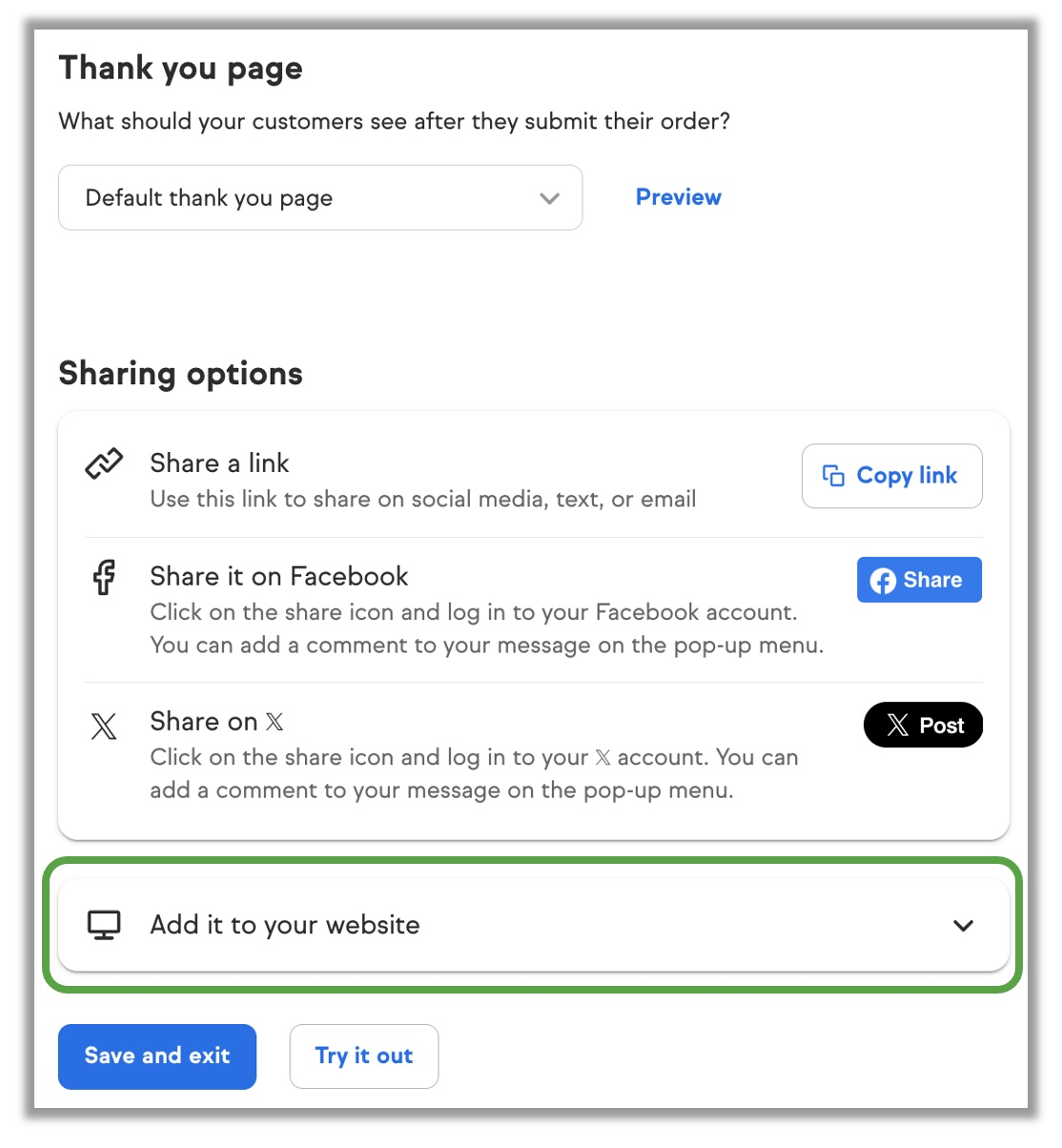Click the copy icon inside Copy link button

click(x=833, y=476)
